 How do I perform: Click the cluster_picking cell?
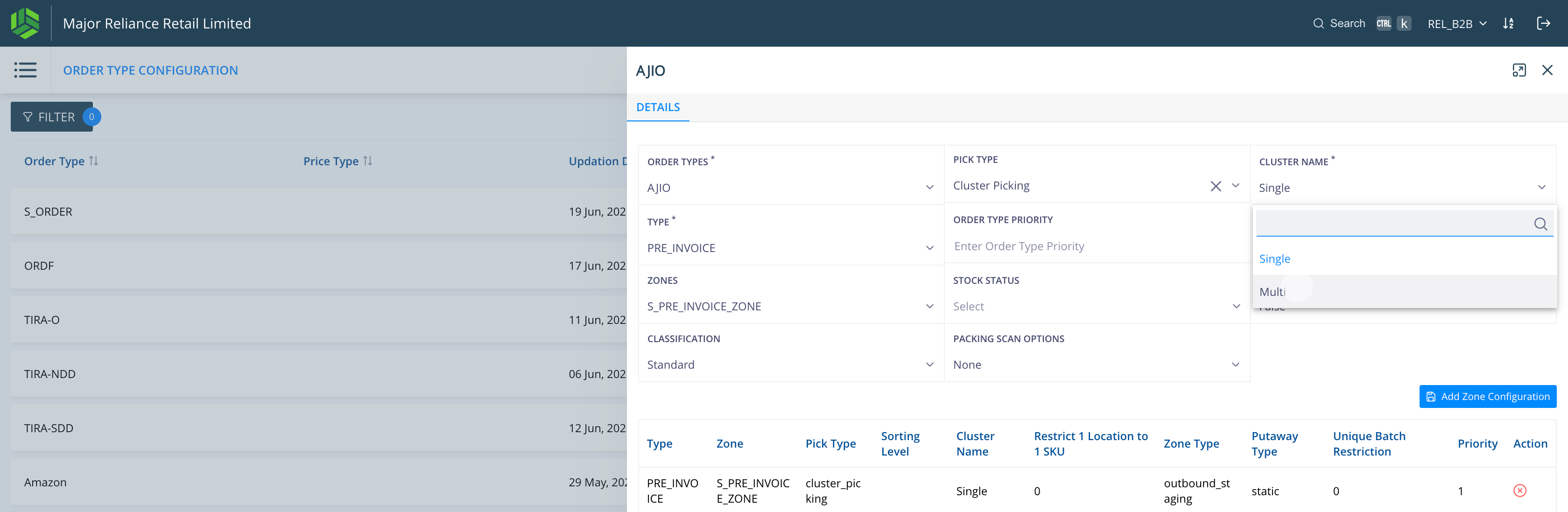[x=832, y=491]
